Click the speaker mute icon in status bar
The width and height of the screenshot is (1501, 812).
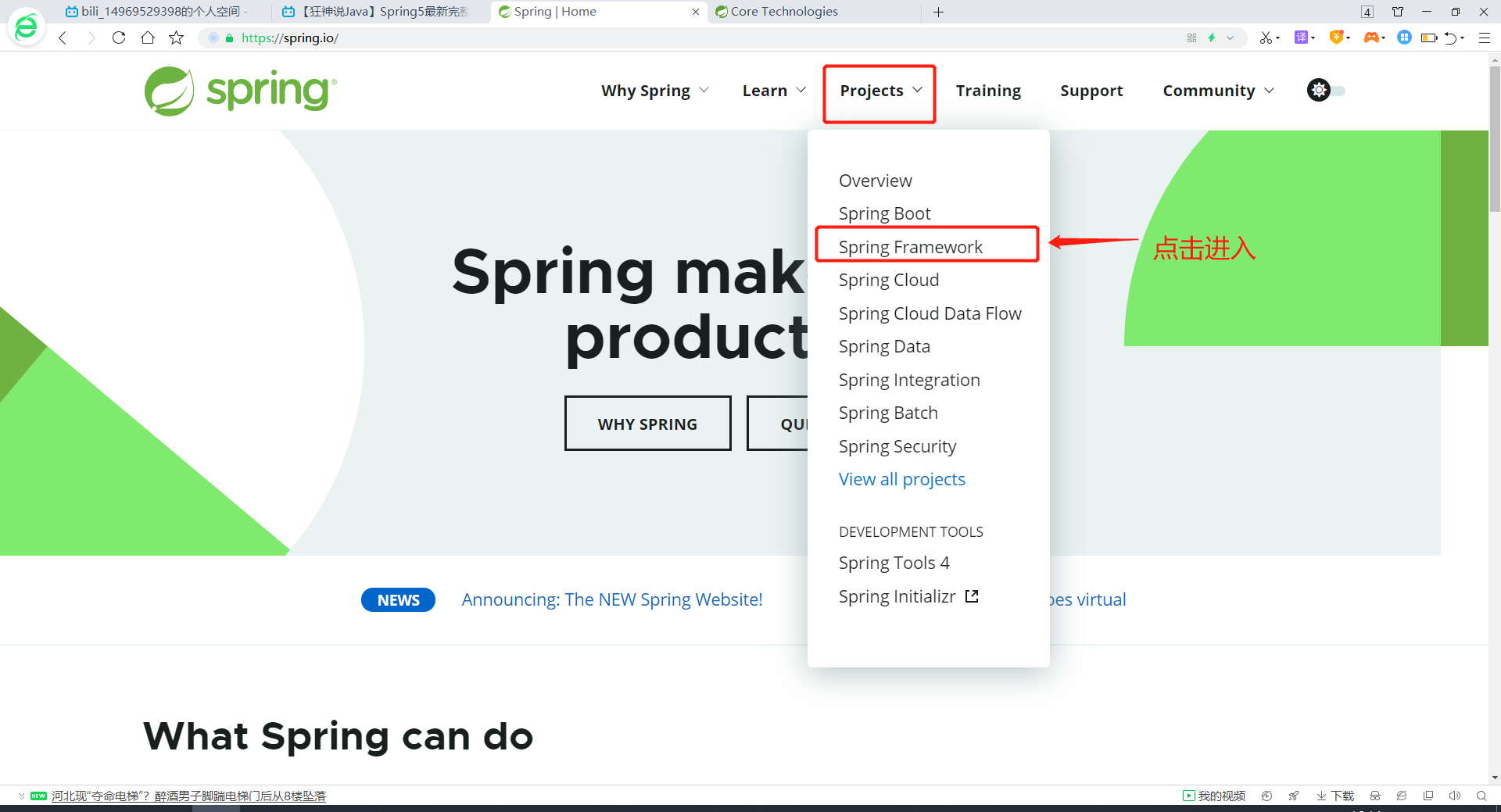point(1454,796)
